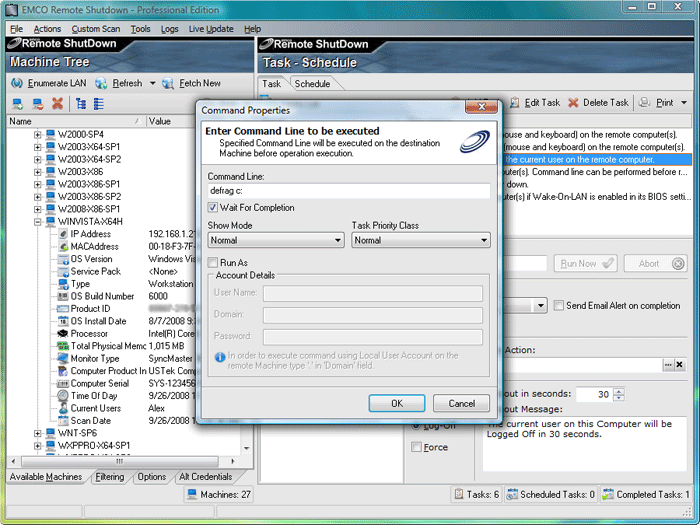
Task: Tick the Force checkbox
Action: pos(417,447)
